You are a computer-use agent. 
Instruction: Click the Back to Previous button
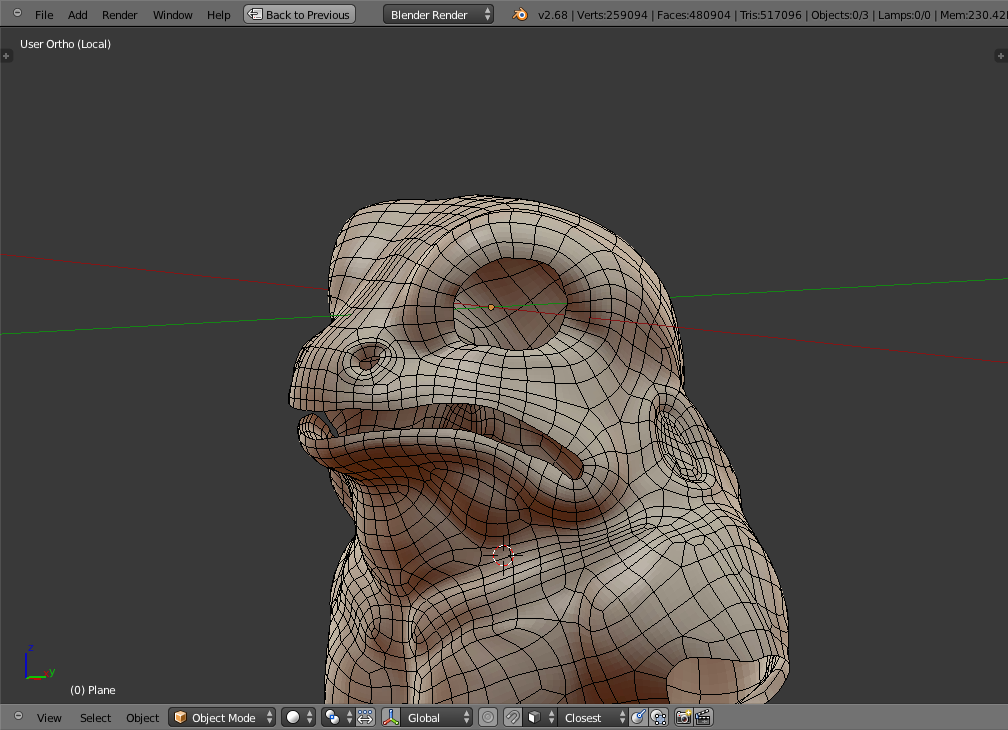click(x=299, y=15)
